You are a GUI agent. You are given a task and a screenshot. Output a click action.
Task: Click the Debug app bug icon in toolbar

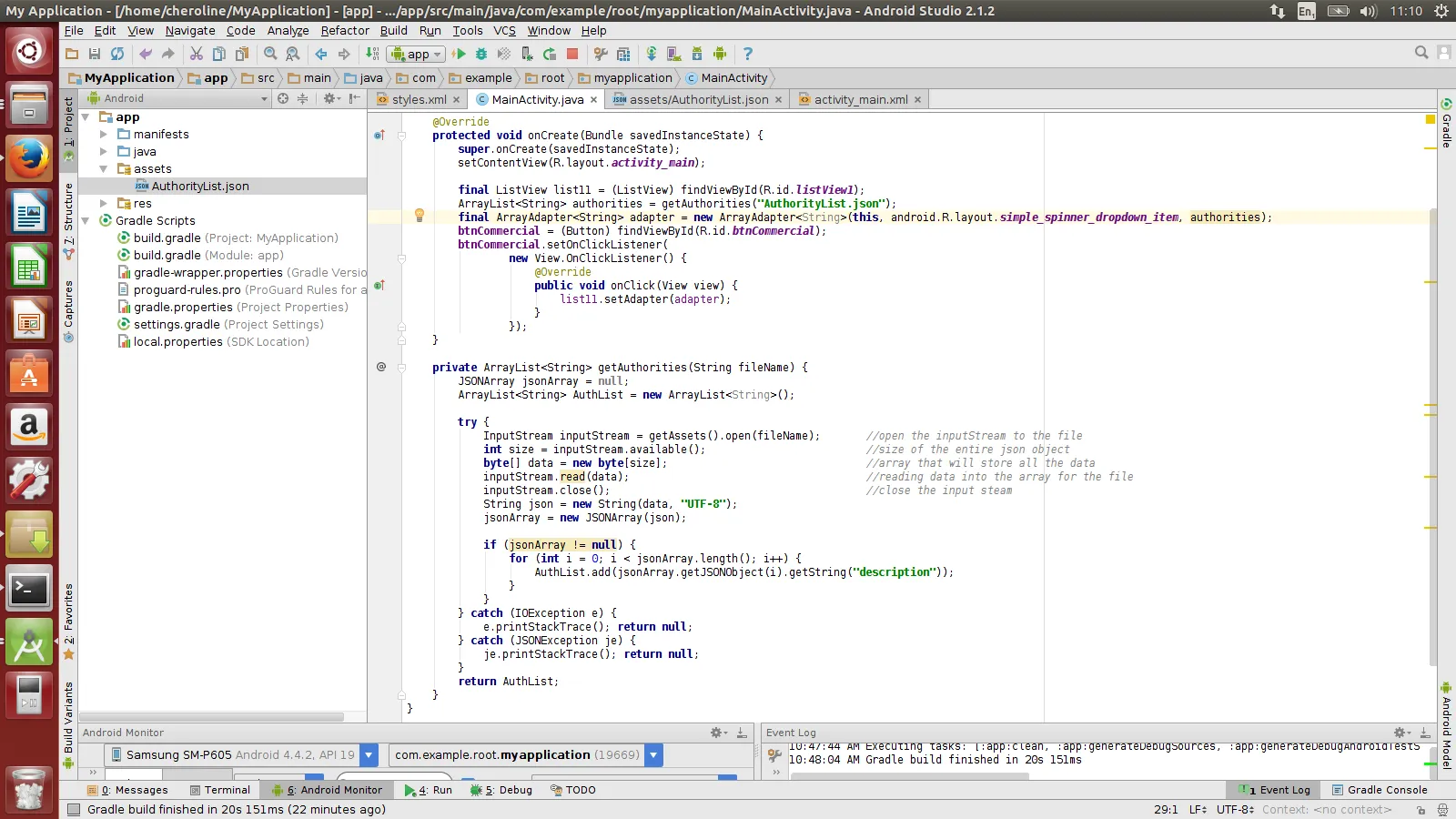tap(481, 55)
